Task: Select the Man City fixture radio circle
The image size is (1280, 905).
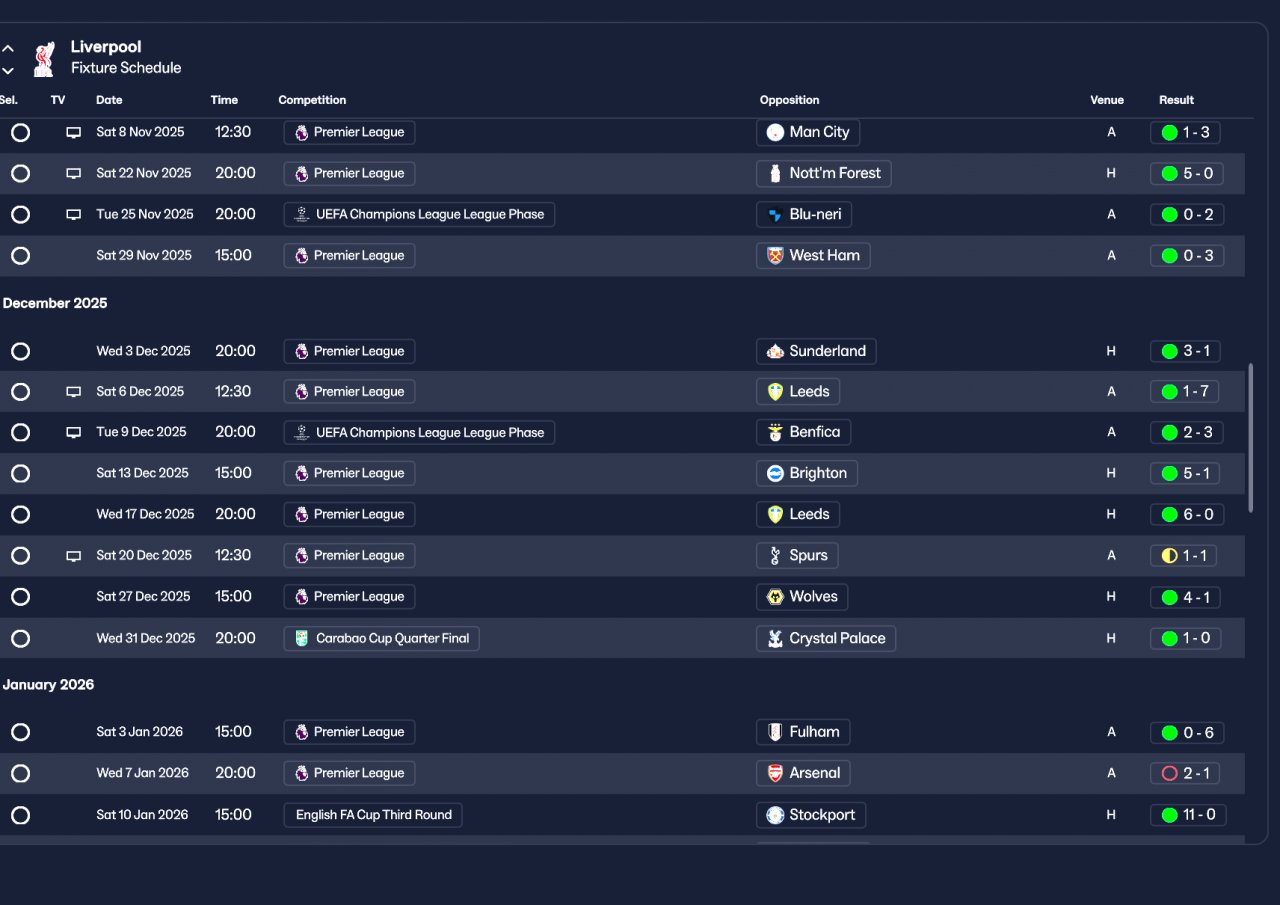Action: coord(20,132)
